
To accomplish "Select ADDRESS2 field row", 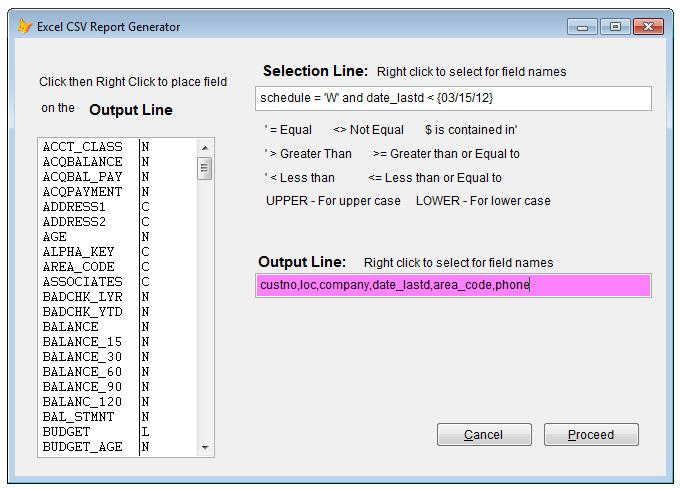I will click(x=118, y=222).
